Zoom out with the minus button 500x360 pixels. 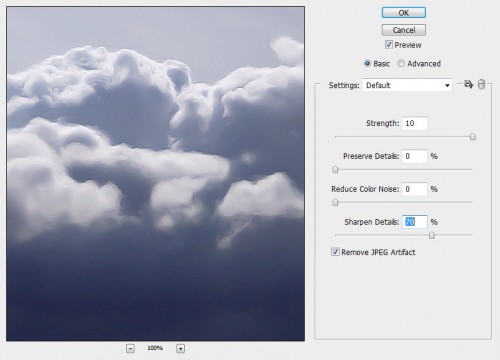point(130,349)
